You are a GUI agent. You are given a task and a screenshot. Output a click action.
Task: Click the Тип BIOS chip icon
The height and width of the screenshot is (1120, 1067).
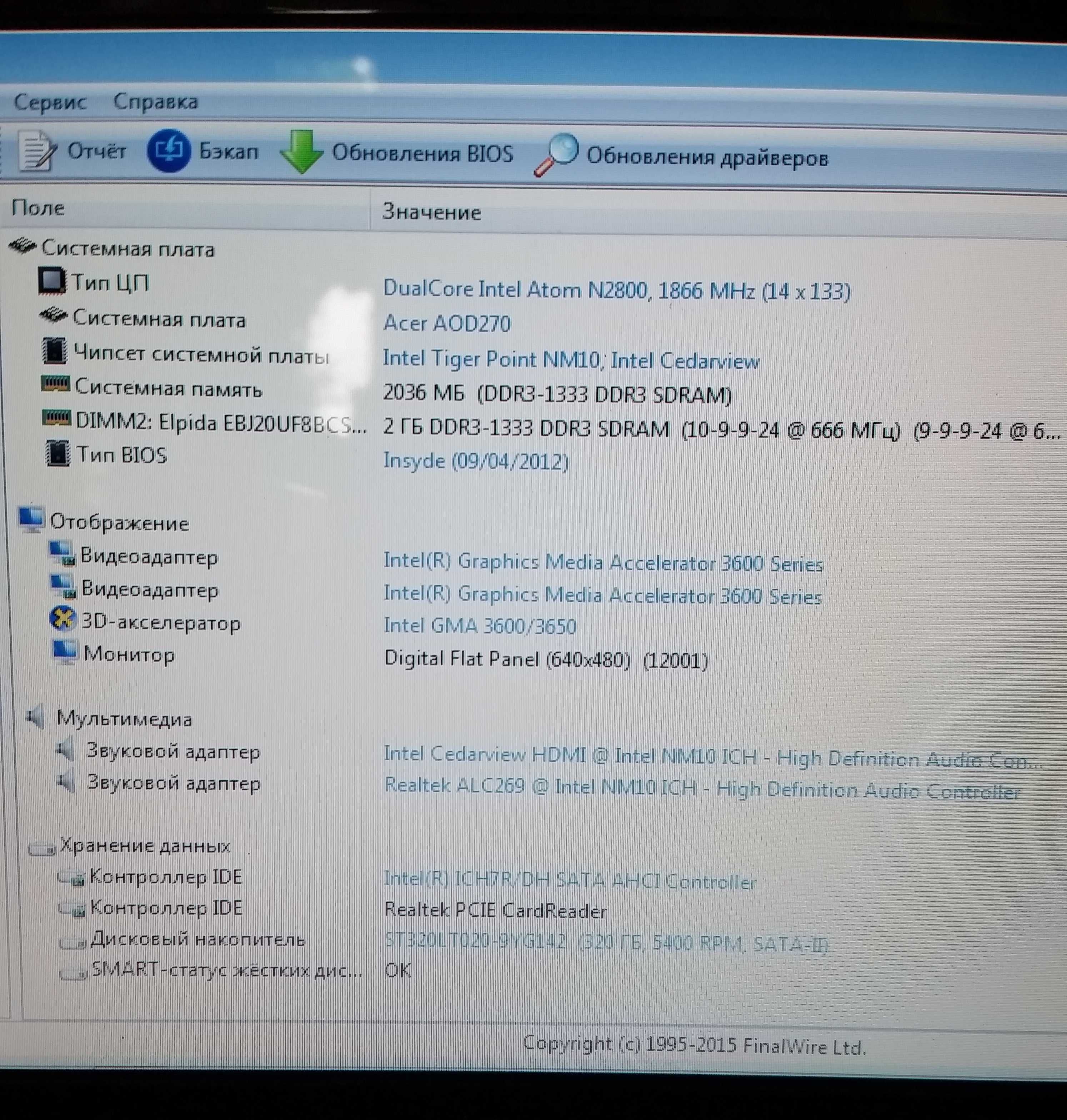[57, 453]
